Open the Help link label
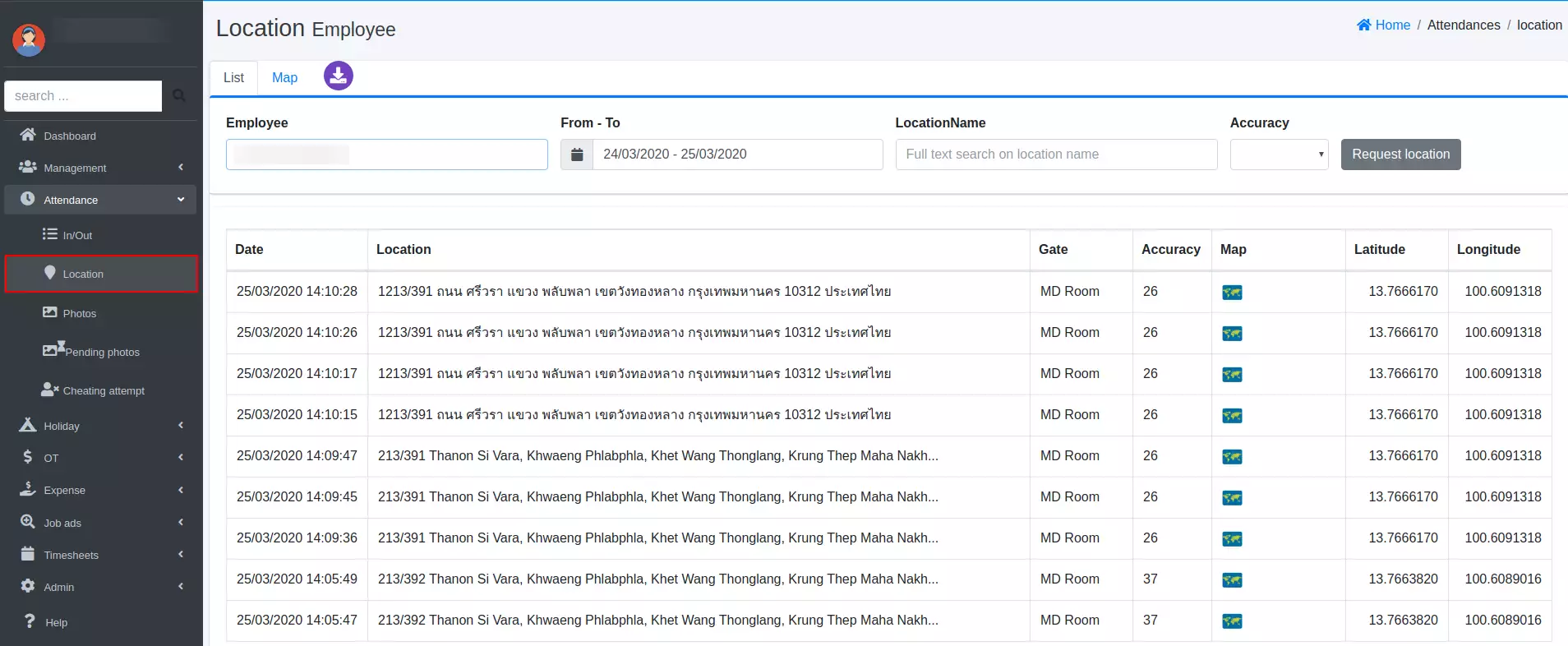 (x=56, y=622)
